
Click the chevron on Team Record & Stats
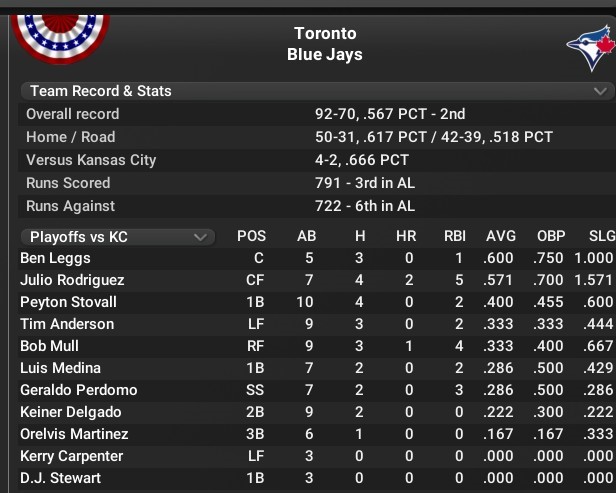click(600, 91)
